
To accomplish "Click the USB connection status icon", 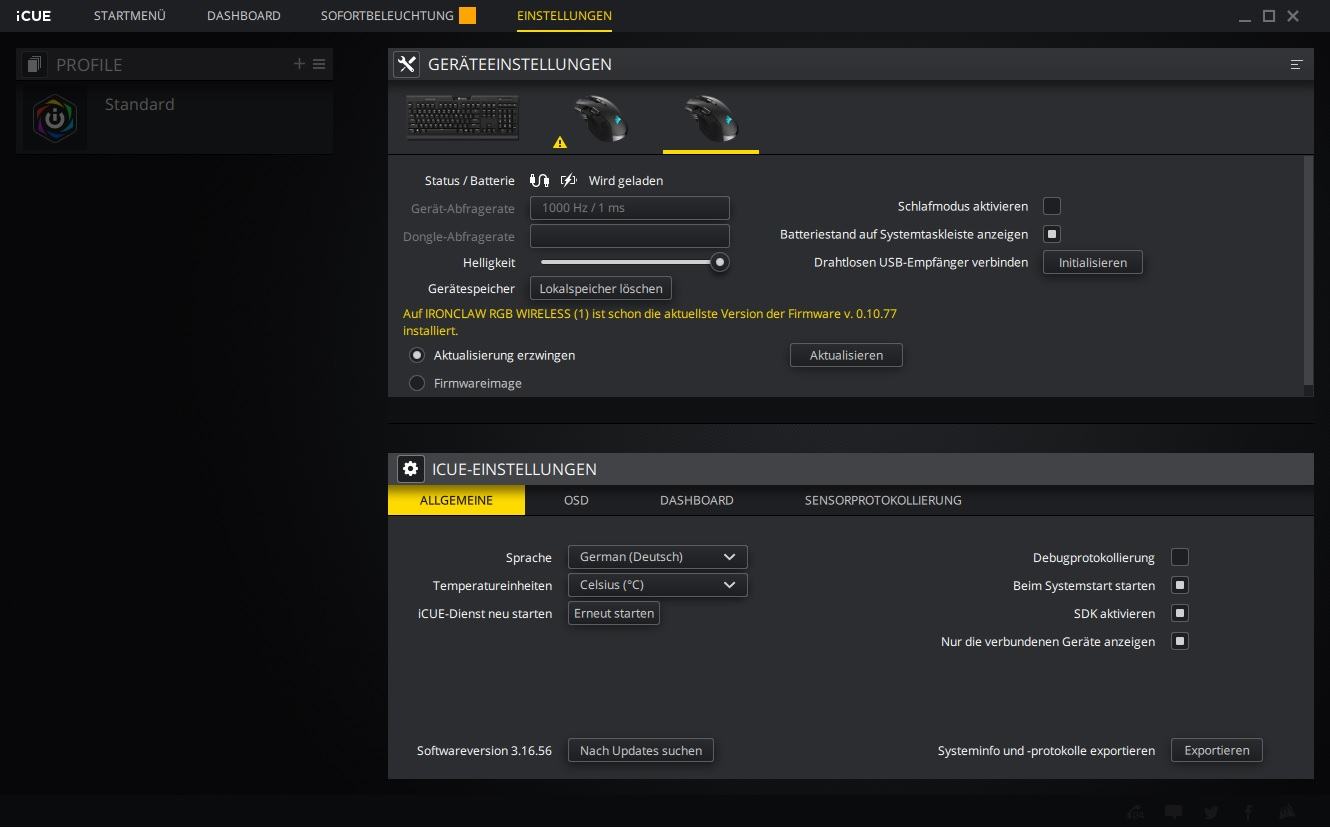I will tap(540, 181).
